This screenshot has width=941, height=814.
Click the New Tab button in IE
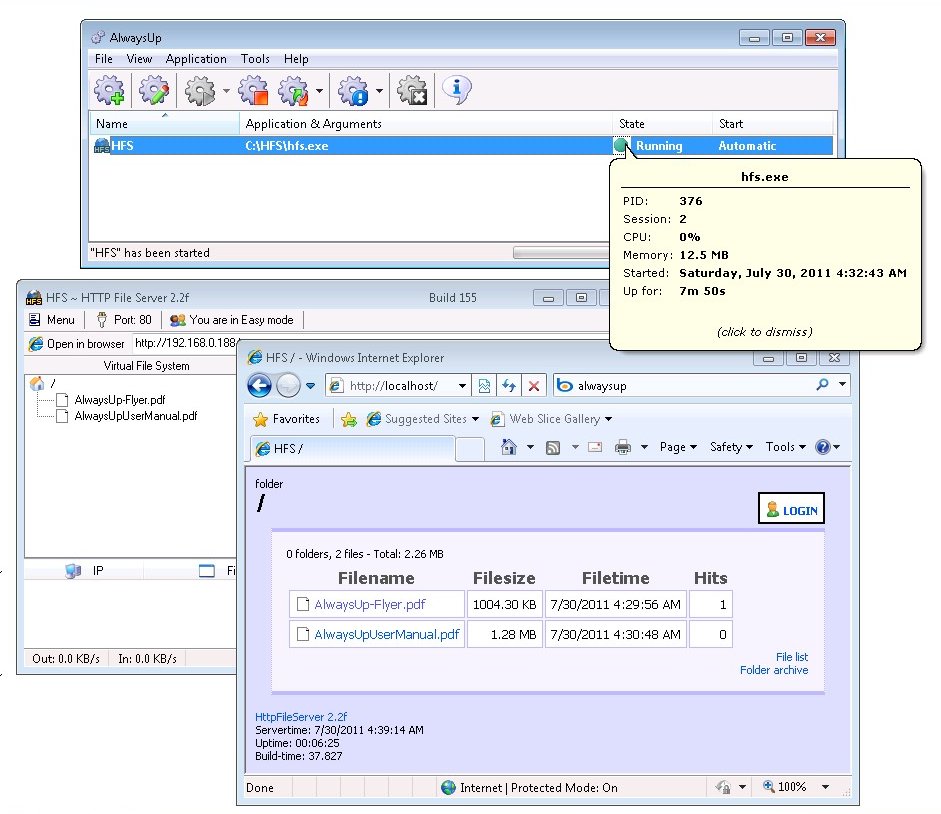tap(470, 450)
